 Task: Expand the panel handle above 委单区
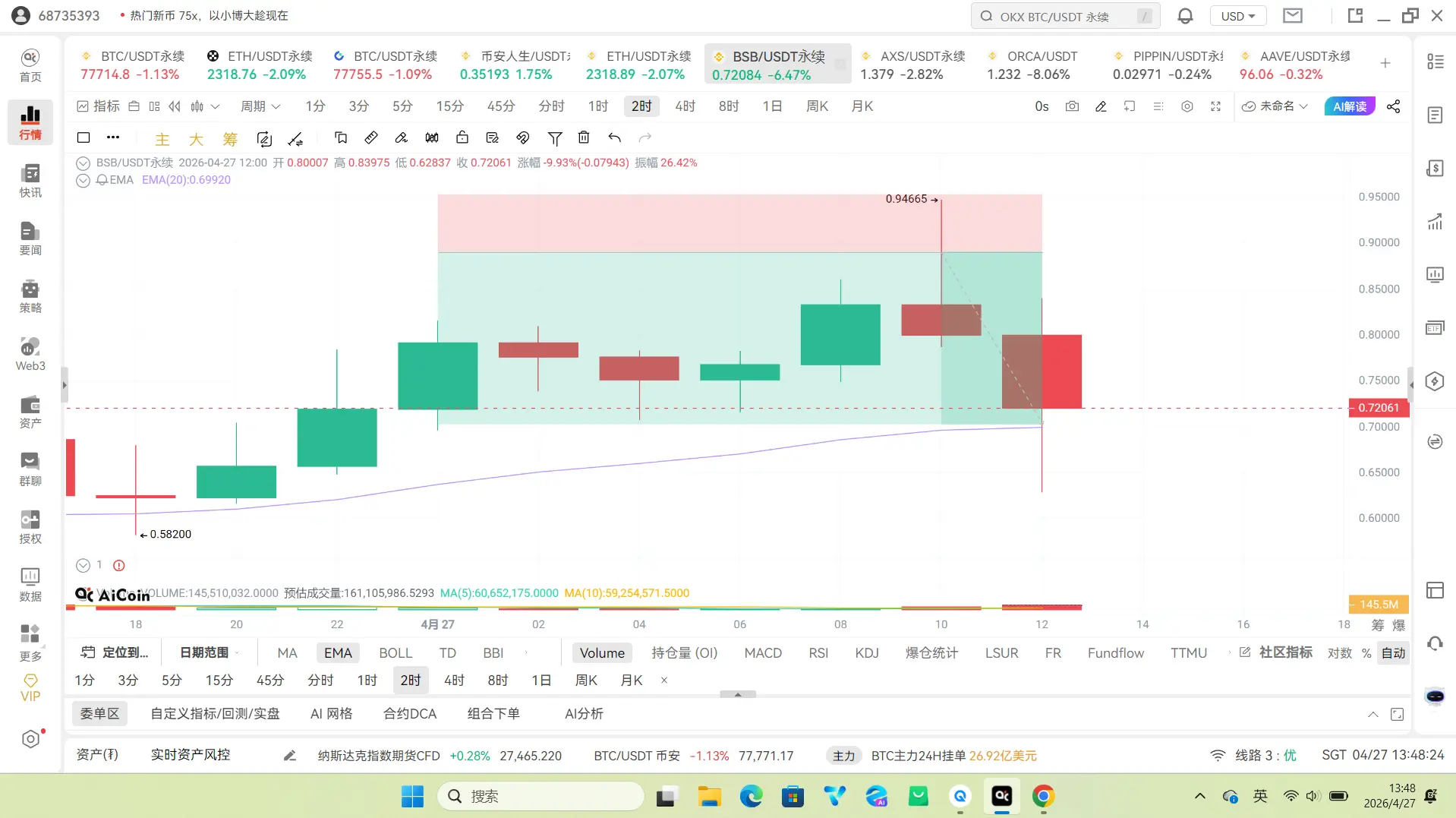[738, 694]
